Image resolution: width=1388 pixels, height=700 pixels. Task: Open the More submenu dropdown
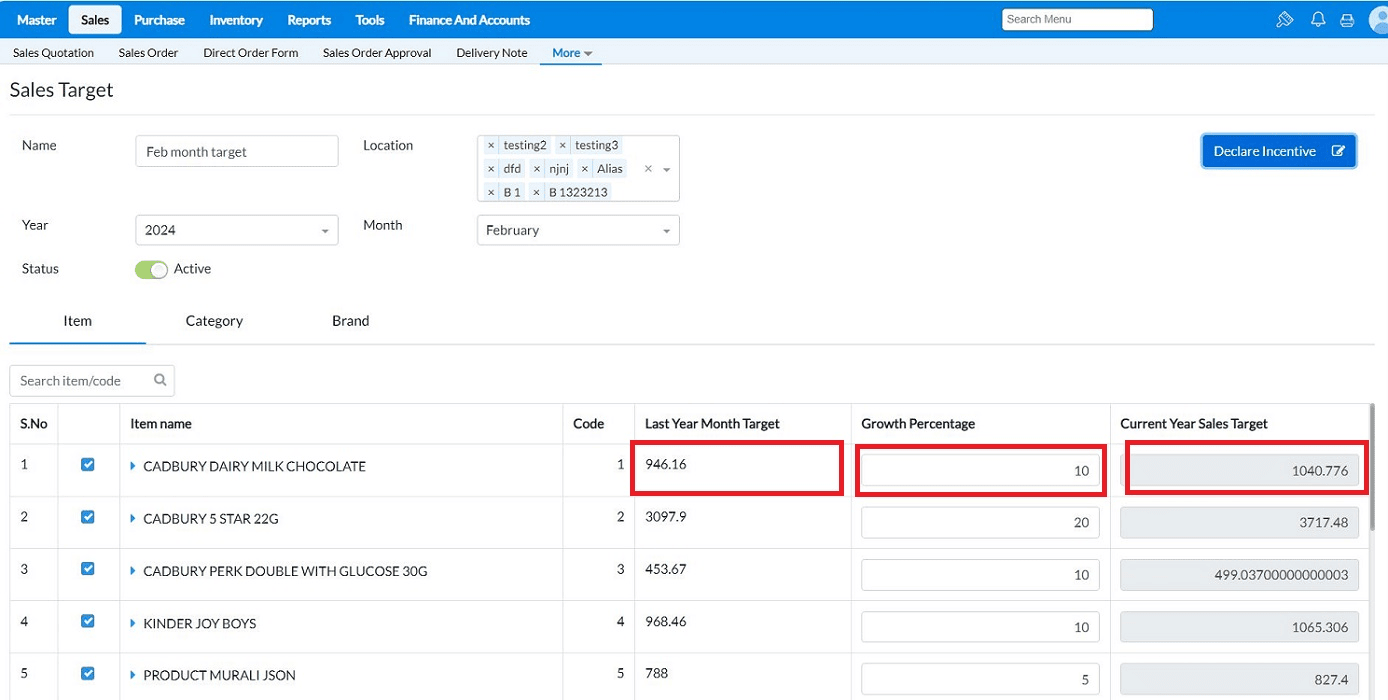[571, 53]
